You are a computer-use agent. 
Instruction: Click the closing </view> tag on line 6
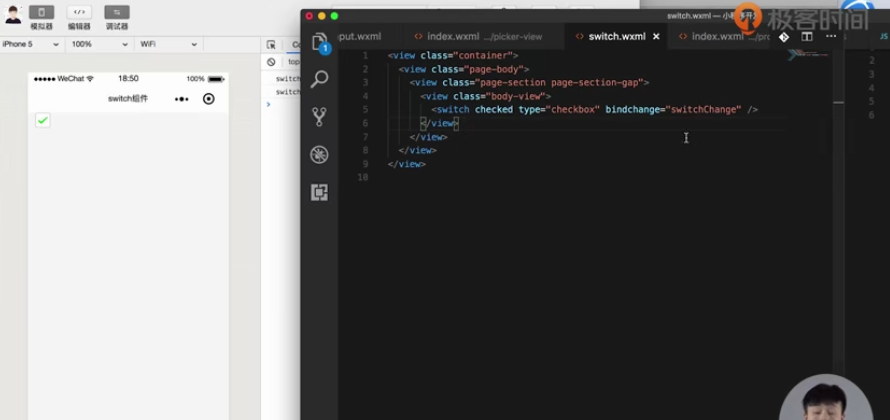pos(439,123)
